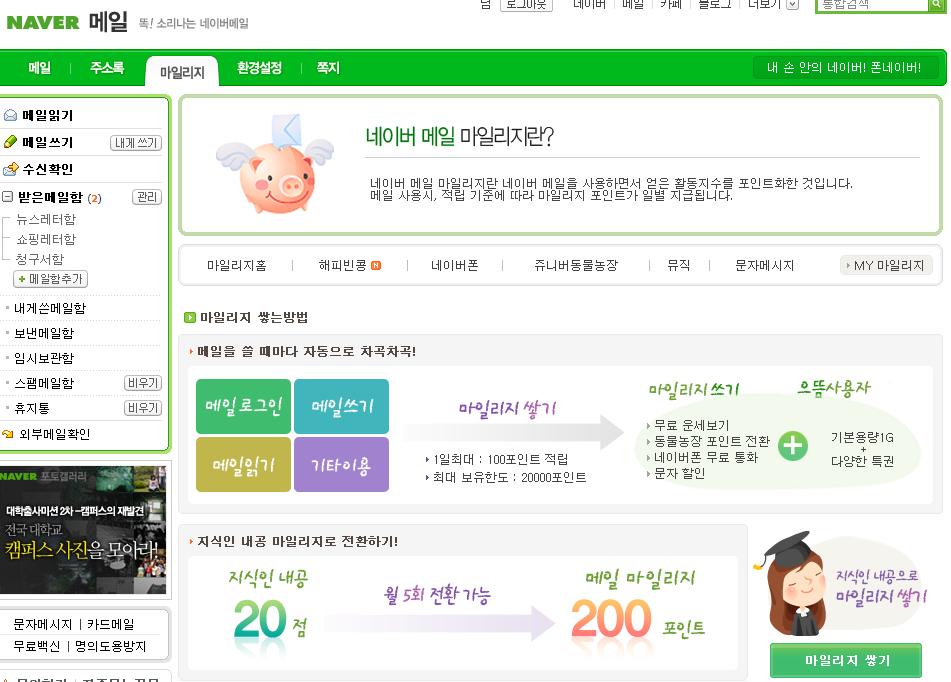Open 내게쓴메일함
Viewport: 951px width, 682px height.
(50, 308)
